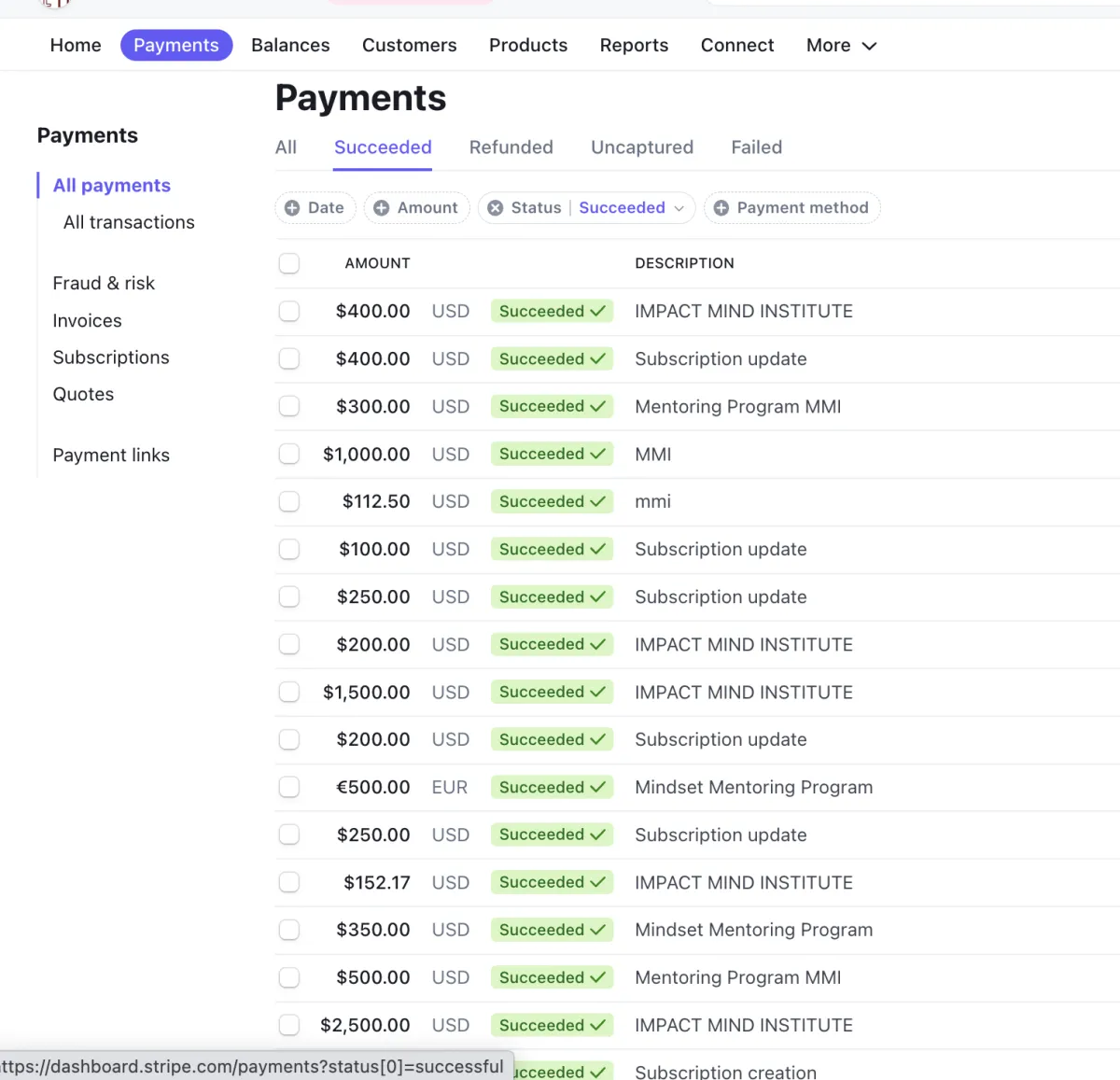Open the Customers section
Viewport: 1120px width, 1080px height.
pyautogui.click(x=410, y=46)
